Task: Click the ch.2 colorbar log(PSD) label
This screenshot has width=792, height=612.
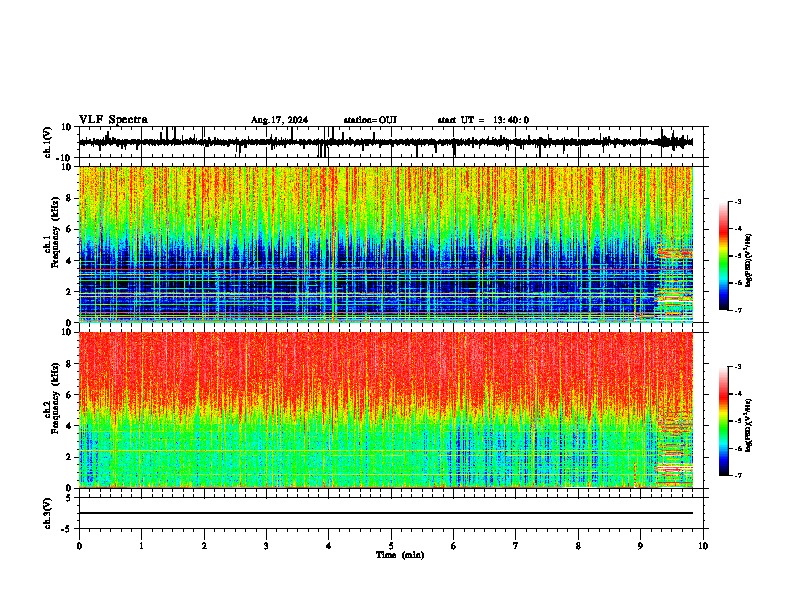Action: click(x=749, y=425)
